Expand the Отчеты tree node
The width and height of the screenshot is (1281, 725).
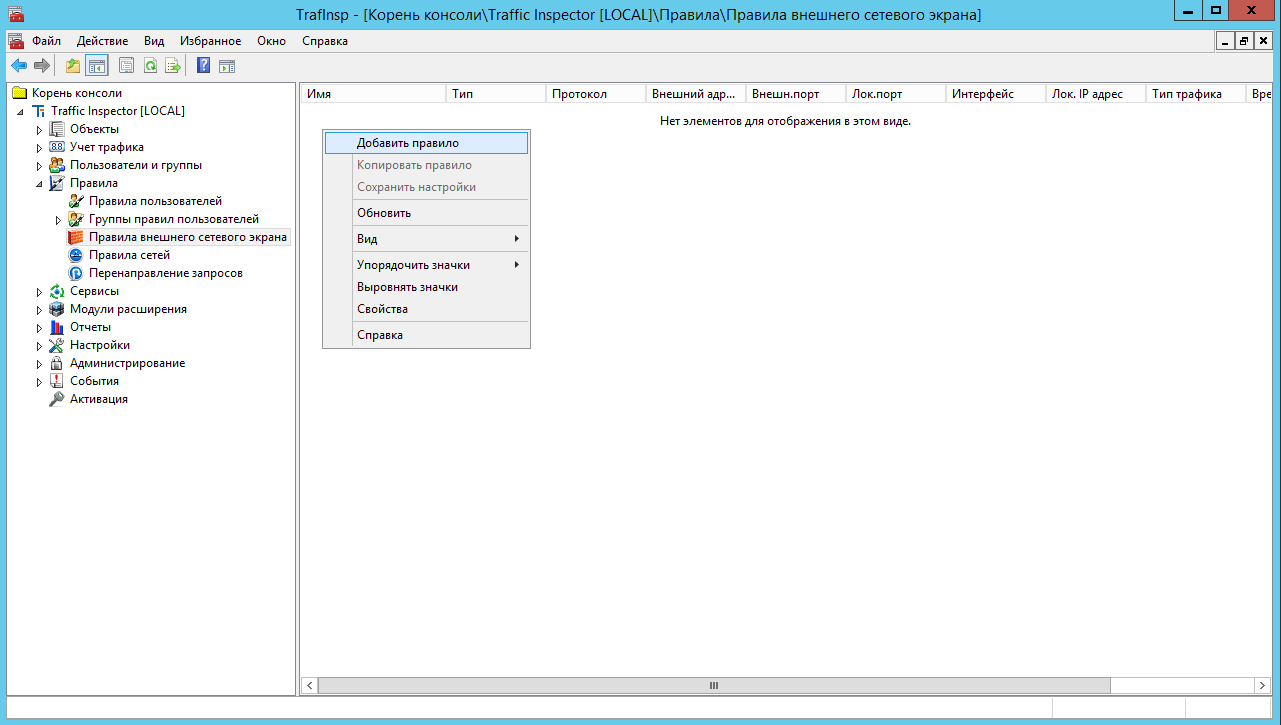[40, 327]
